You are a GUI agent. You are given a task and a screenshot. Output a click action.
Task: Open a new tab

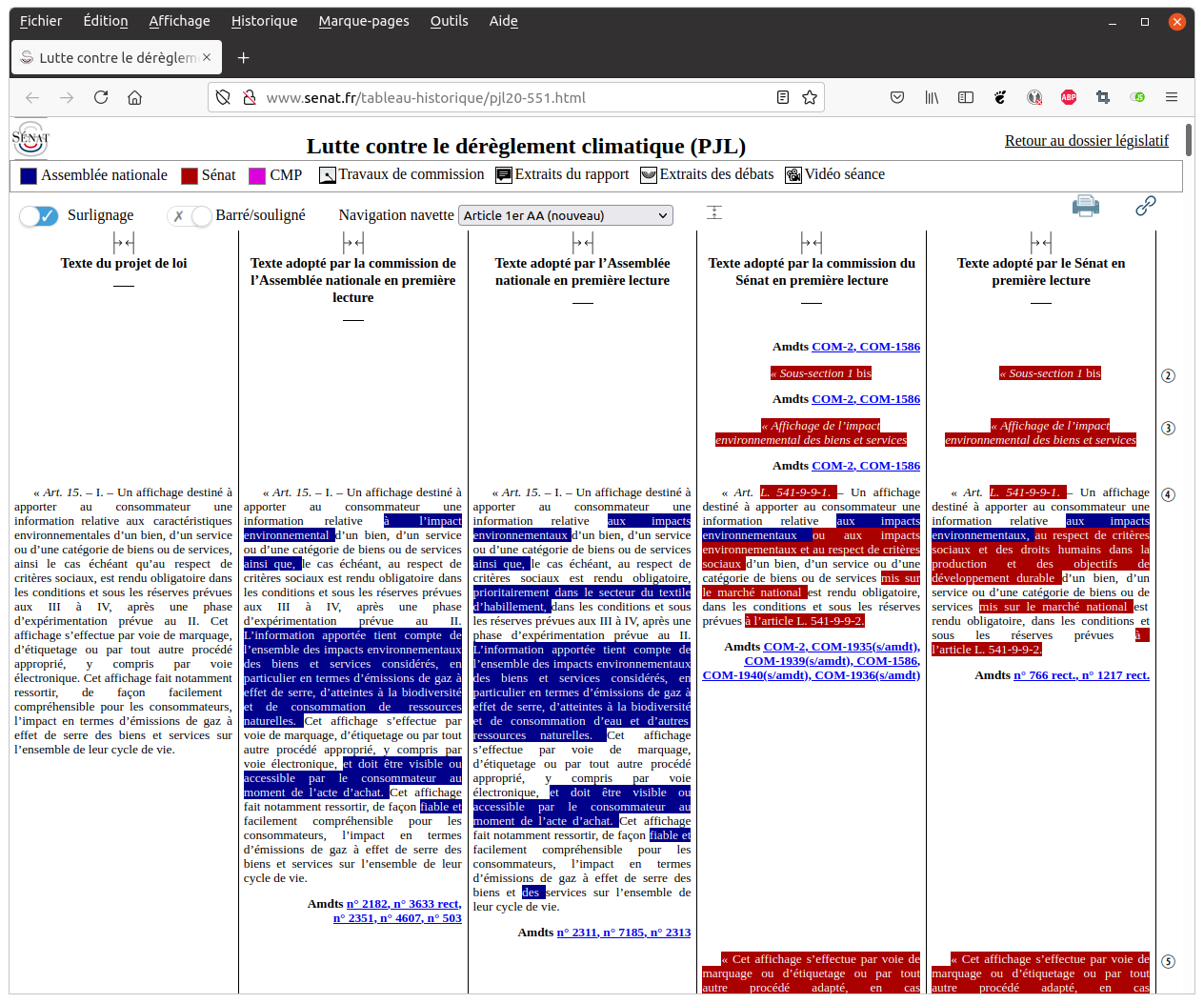(x=243, y=57)
